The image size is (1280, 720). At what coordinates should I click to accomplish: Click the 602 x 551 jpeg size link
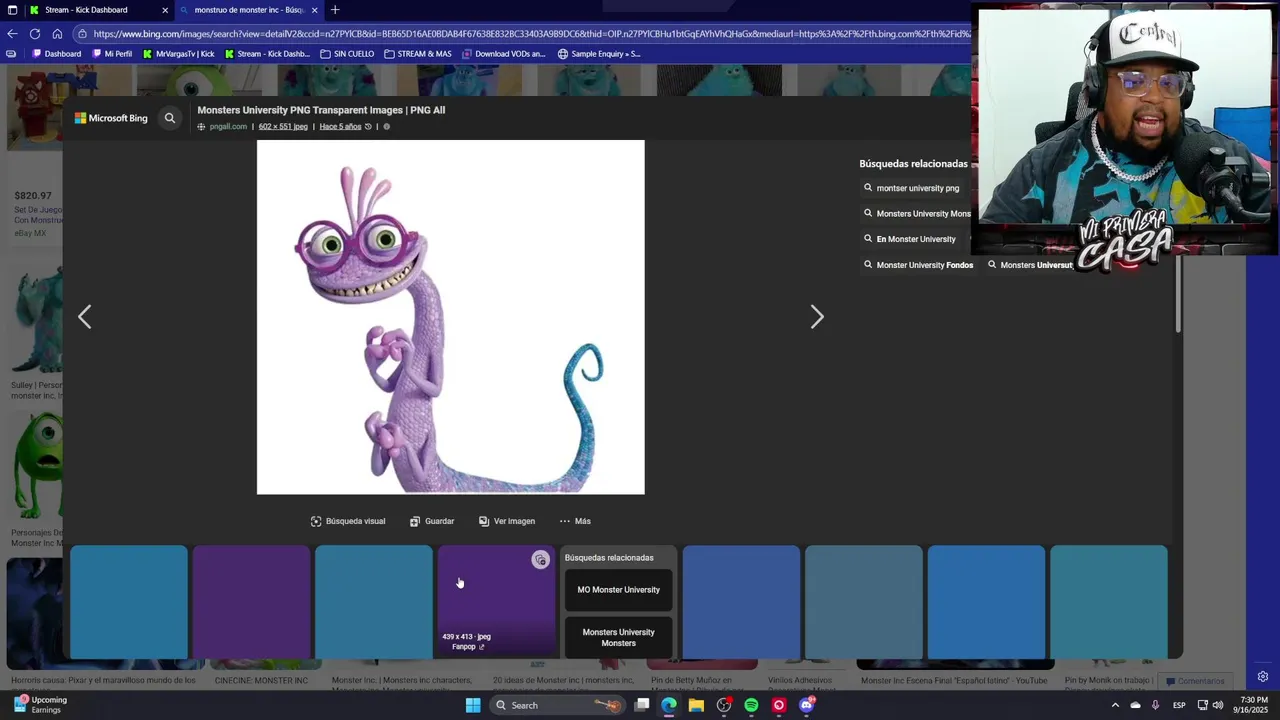click(283, 127)
